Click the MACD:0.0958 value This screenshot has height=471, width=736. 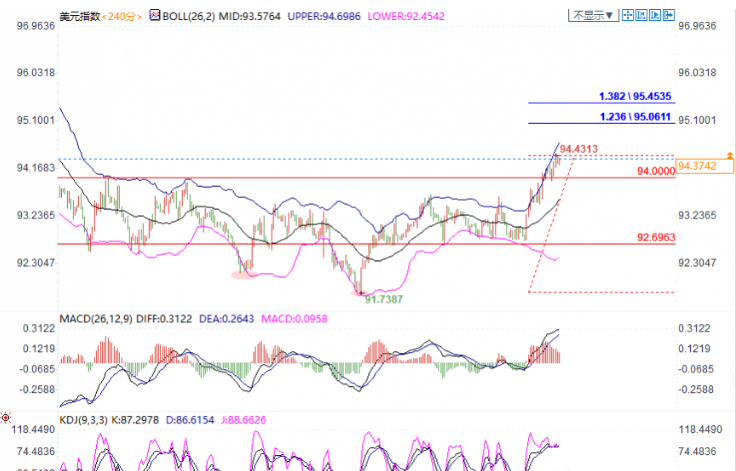pyautogui.click(x=294, y=319)
